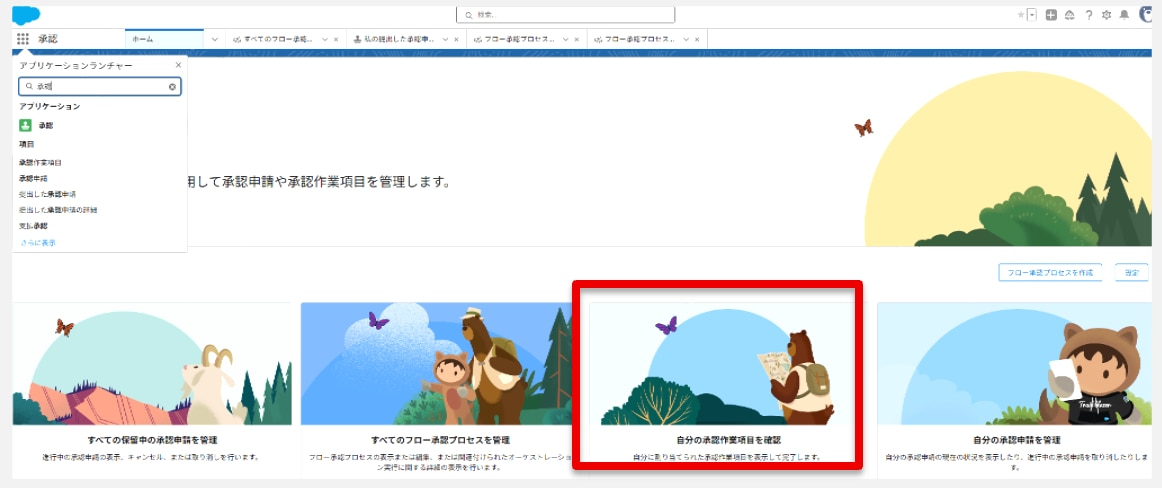Switch to the すべてのフロー承認 tab

click(x=273, y=39)
